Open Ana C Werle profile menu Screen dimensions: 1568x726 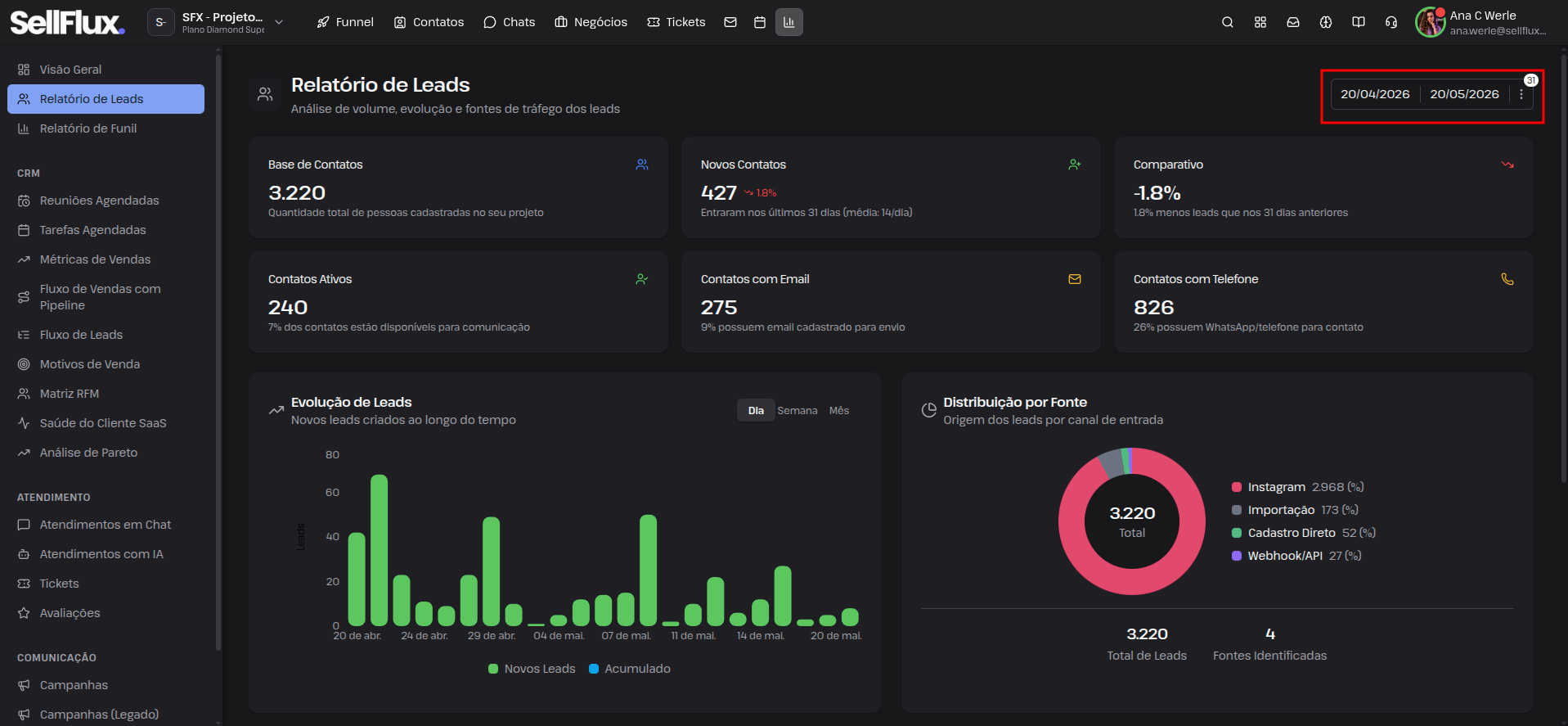pyautogui.click(x=1481, y=22)
